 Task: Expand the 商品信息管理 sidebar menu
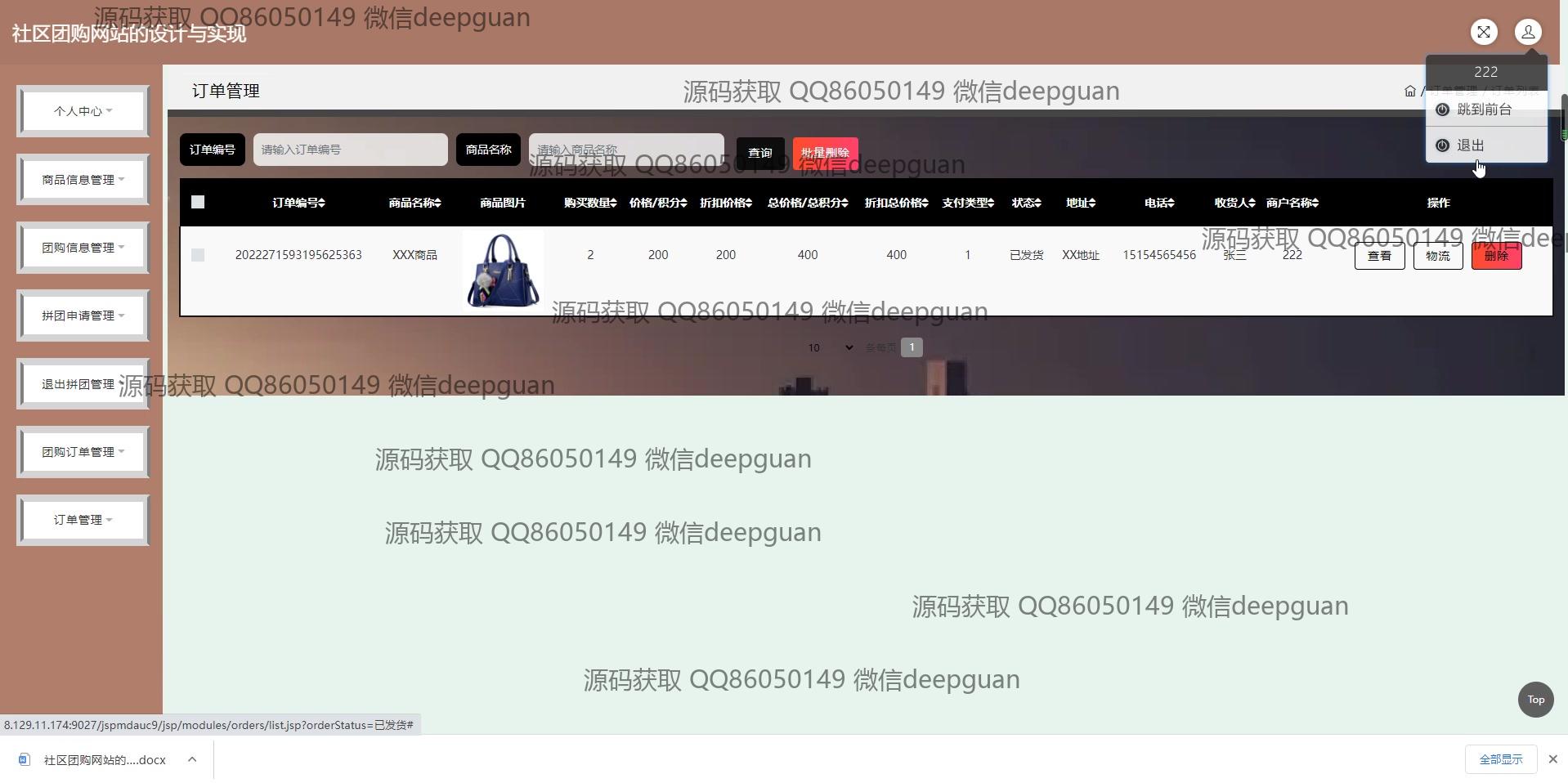83,180
